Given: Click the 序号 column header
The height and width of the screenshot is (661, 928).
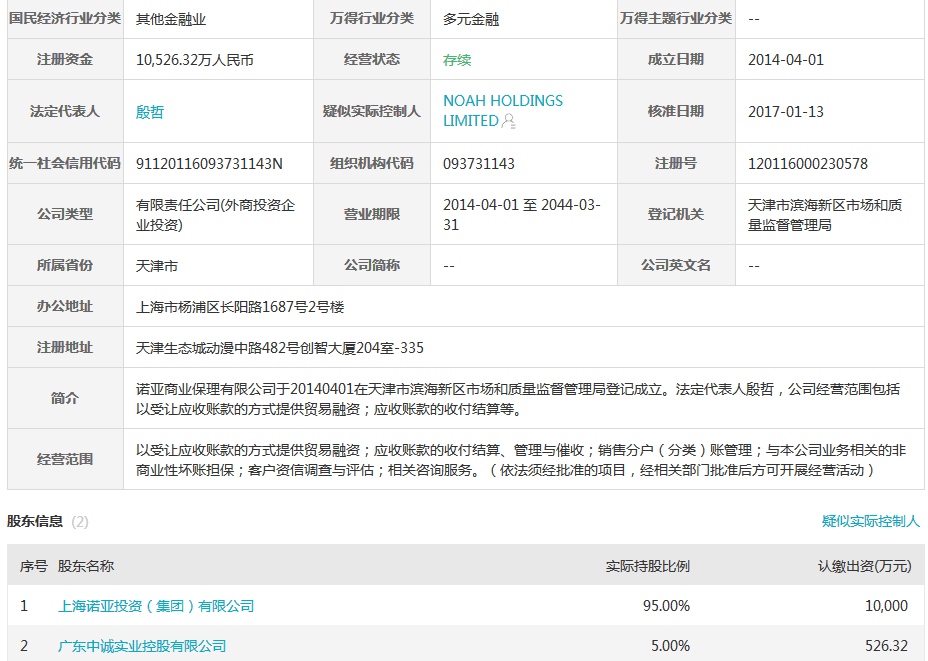Looking at the screenshot, I should pyautogui.click(x=33, y=566).
